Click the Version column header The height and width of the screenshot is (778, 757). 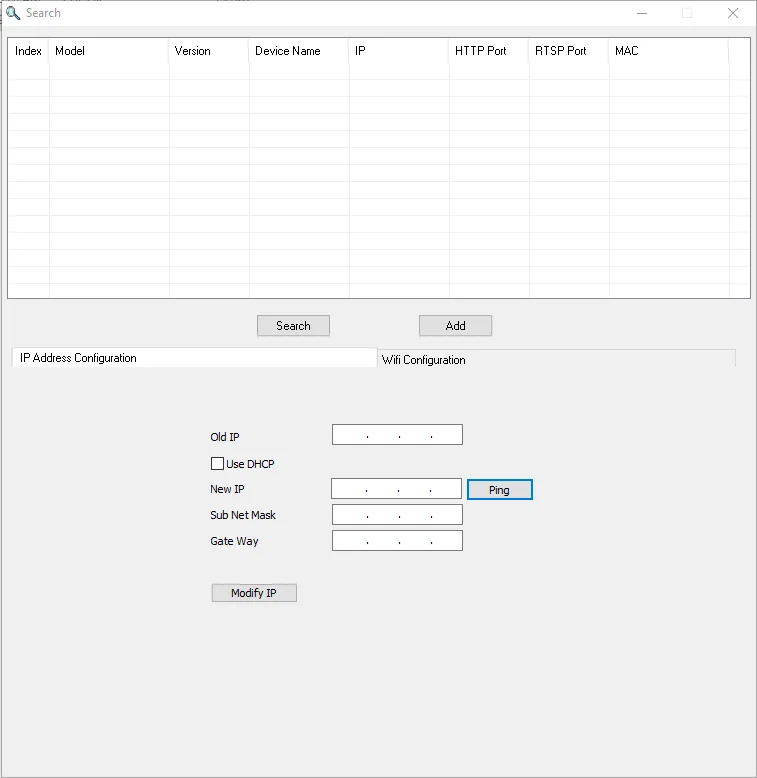pos(209,51)
